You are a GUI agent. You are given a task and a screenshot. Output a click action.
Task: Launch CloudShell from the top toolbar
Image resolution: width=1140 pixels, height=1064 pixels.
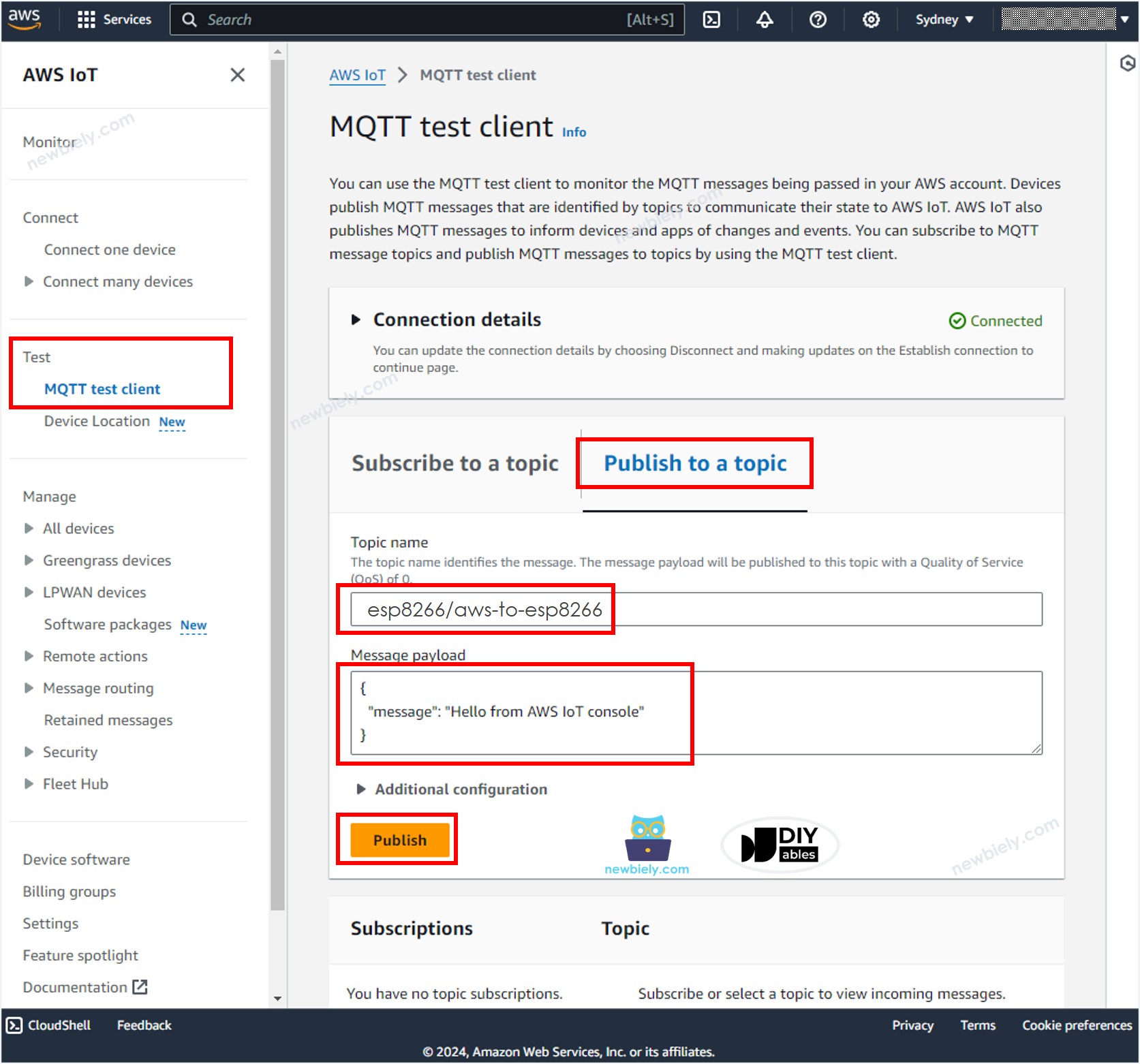(712, 19)
